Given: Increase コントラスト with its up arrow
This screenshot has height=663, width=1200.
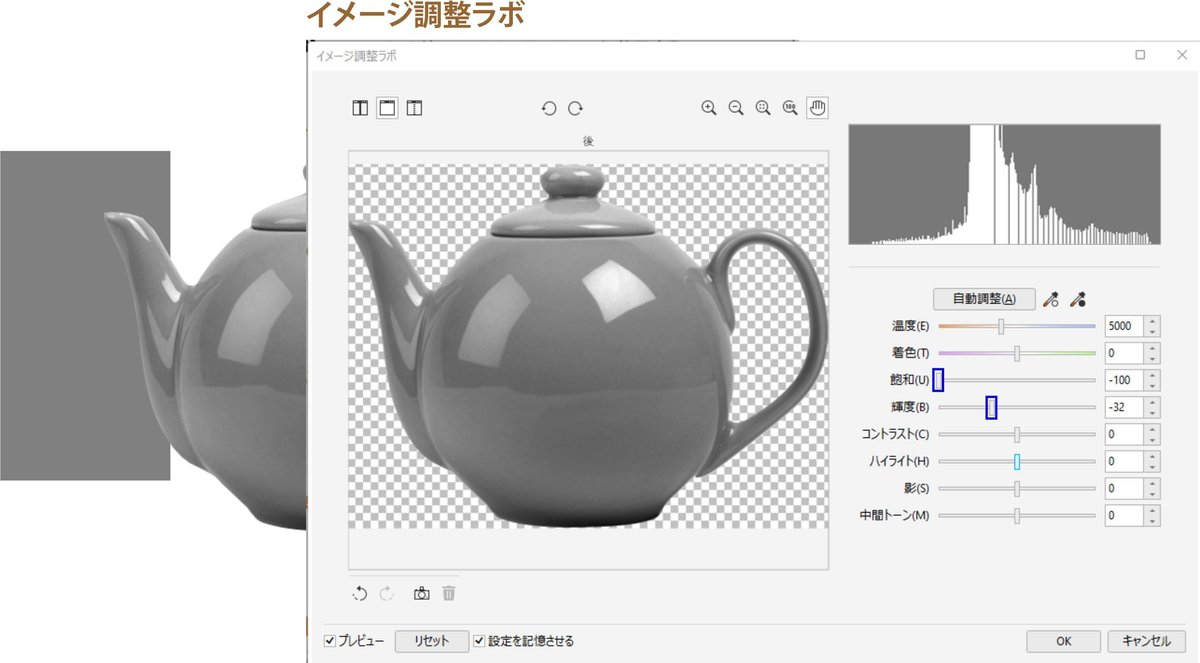Looking at the screenshot, I should point(1153,429).
